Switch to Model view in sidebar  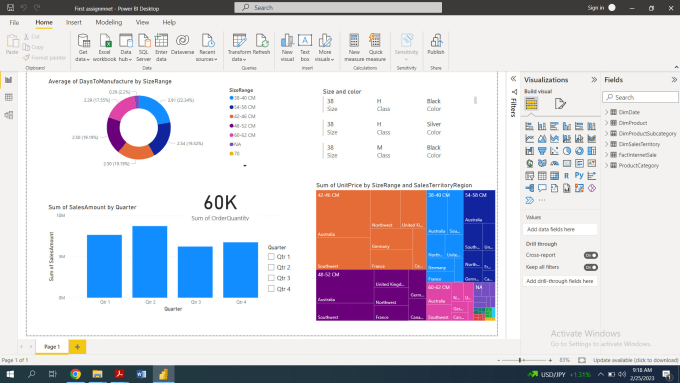click(9, 115)
